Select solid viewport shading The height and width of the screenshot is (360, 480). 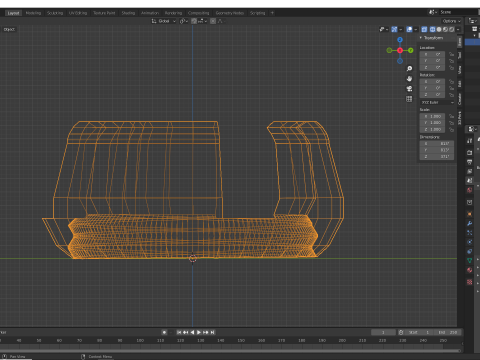pyautogui.click(x=439, y=30)
